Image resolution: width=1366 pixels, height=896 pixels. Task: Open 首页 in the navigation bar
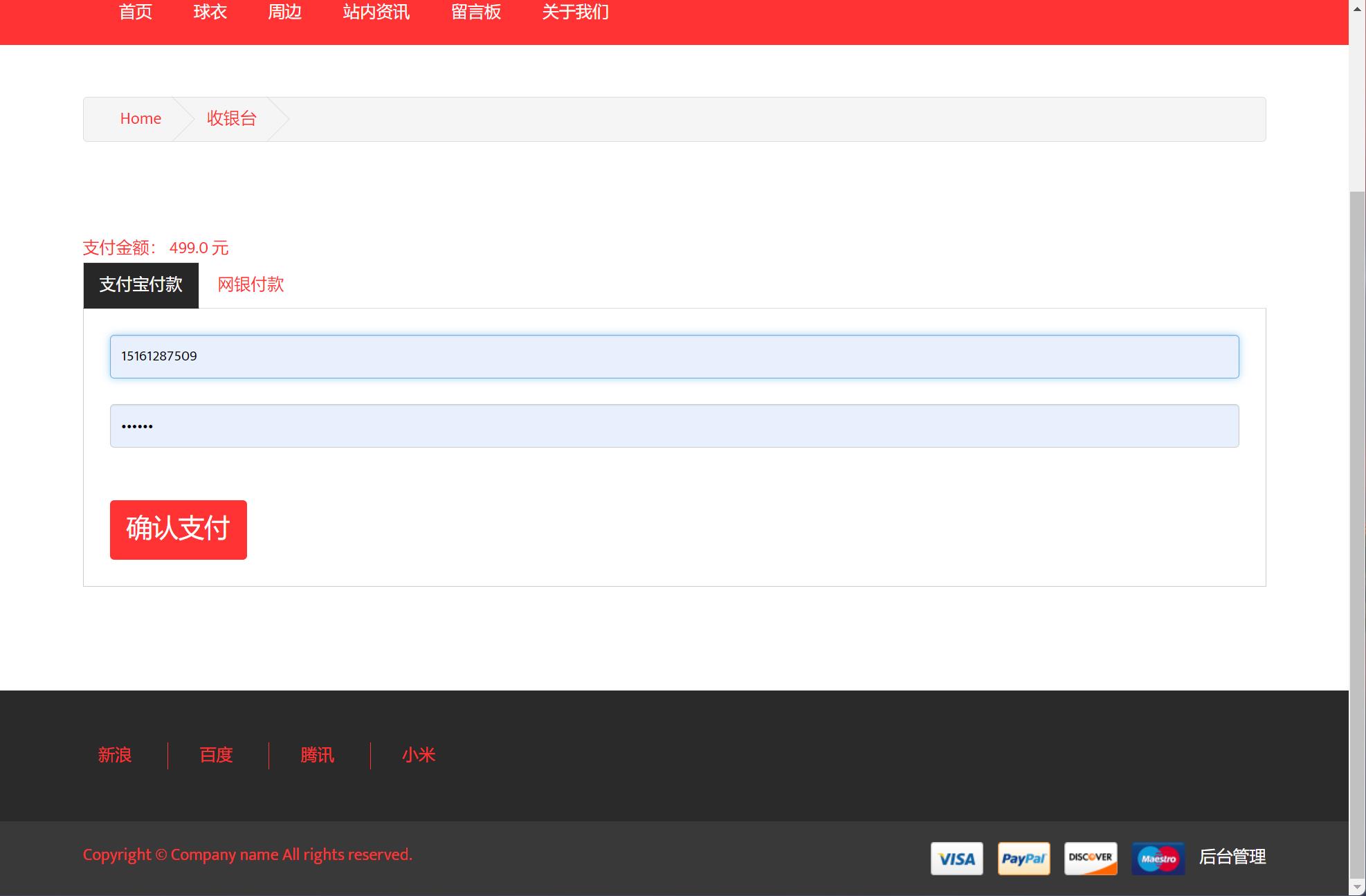[x=136, y=12]
